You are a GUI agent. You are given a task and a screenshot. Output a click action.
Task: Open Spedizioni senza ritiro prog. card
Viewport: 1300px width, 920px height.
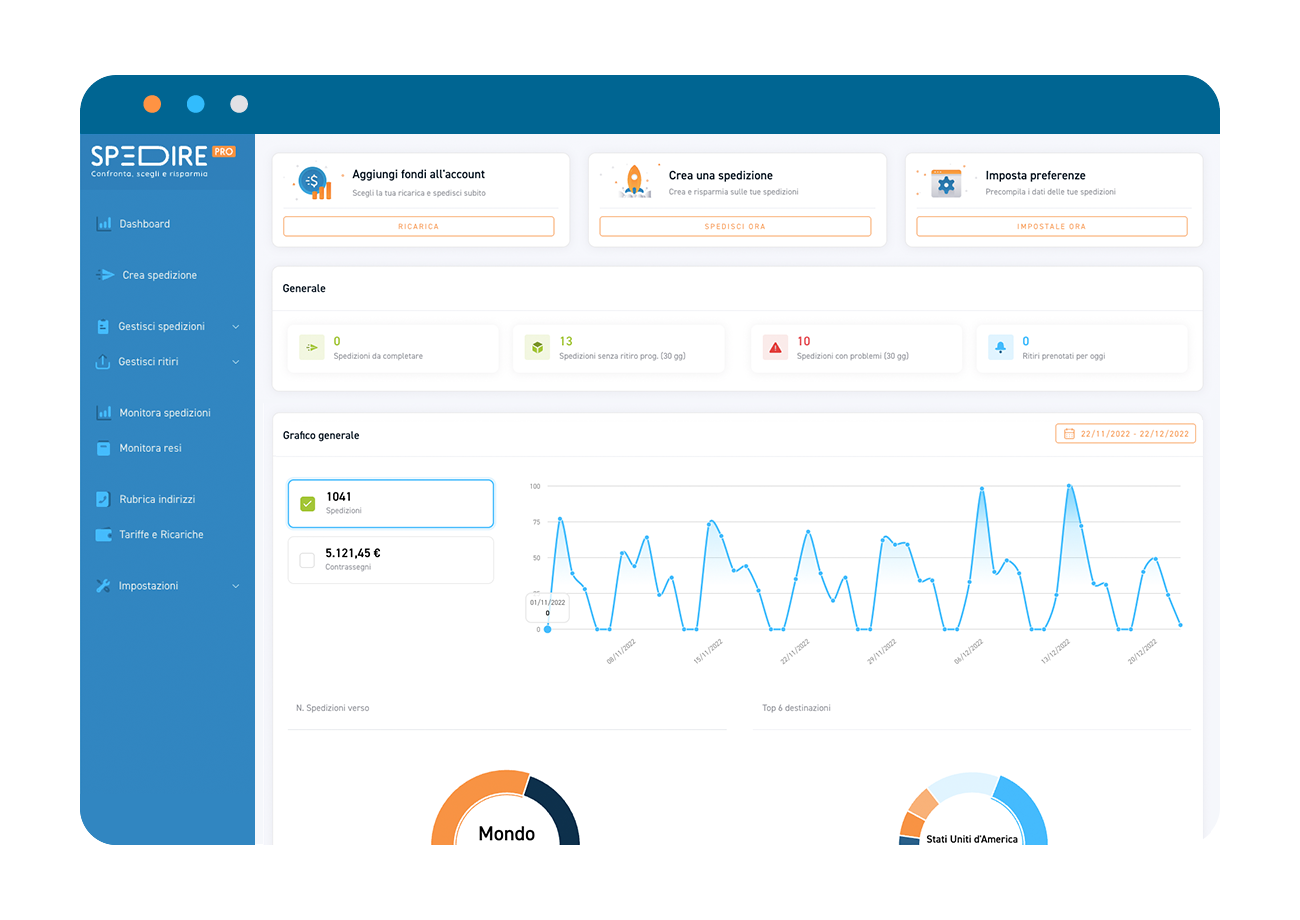pyautogui.click(x=619, y=348)
